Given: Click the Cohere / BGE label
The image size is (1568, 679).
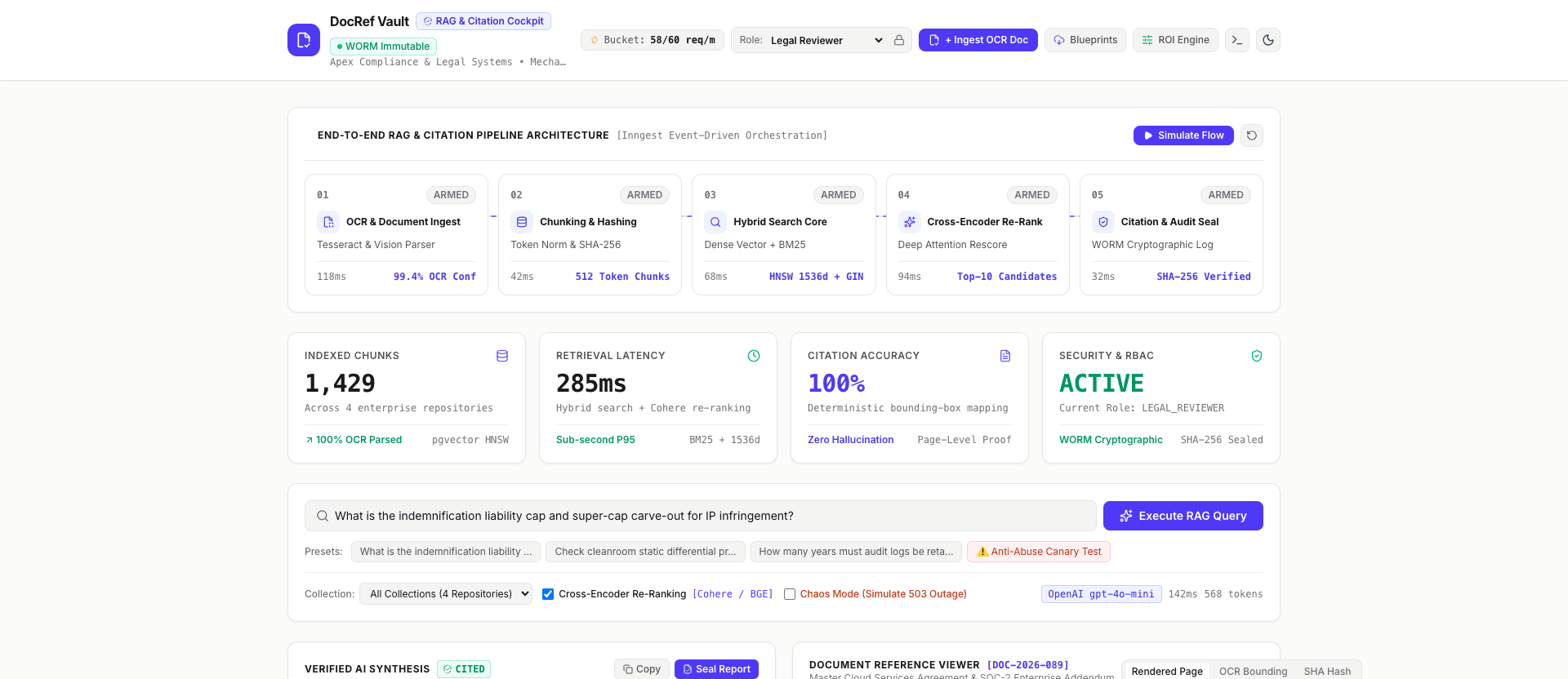Looking at the screenshot, I should pyautogui.click(x=733, y=594).
